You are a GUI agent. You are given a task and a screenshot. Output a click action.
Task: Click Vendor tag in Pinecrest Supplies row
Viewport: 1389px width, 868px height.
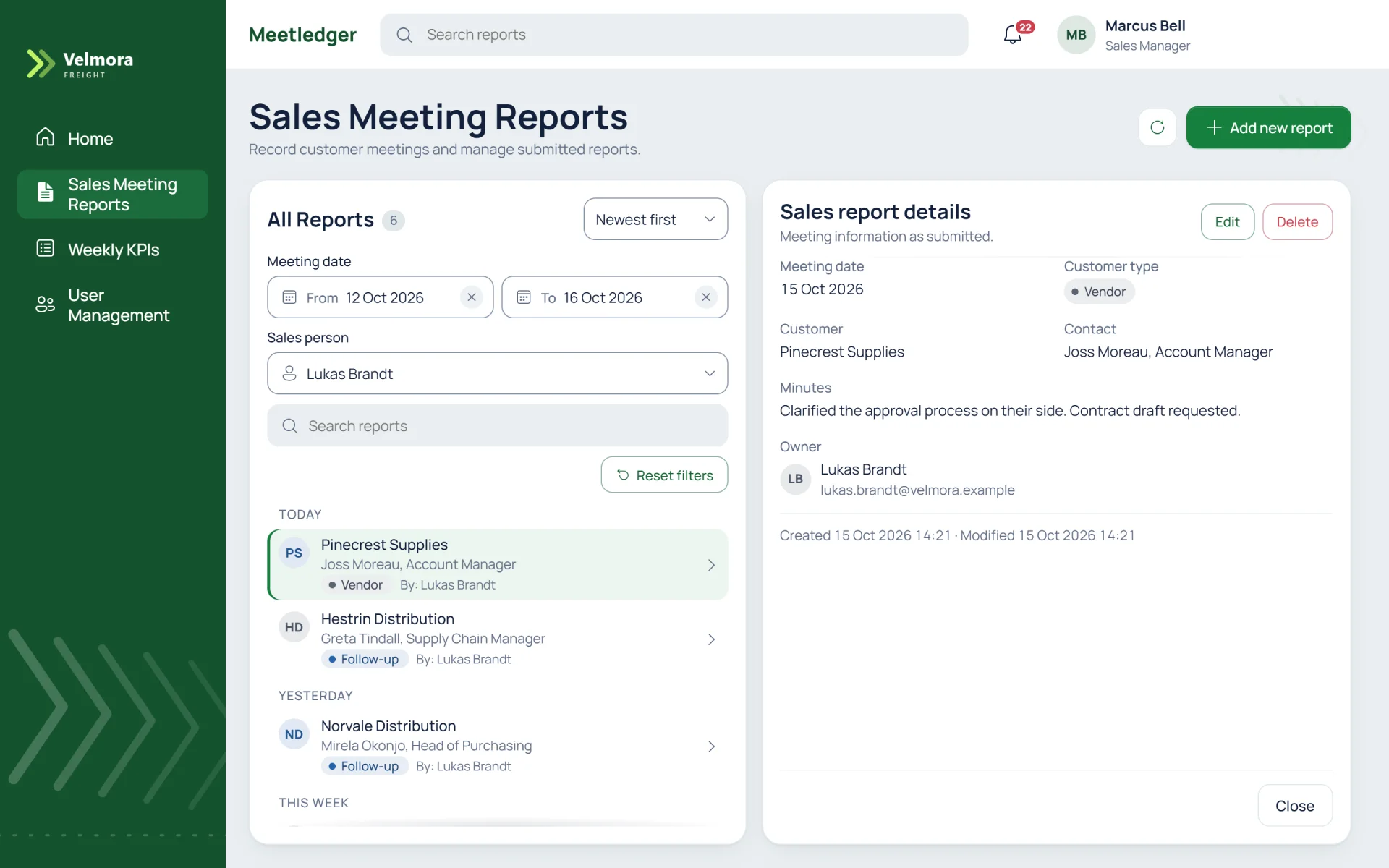(356, 585)
